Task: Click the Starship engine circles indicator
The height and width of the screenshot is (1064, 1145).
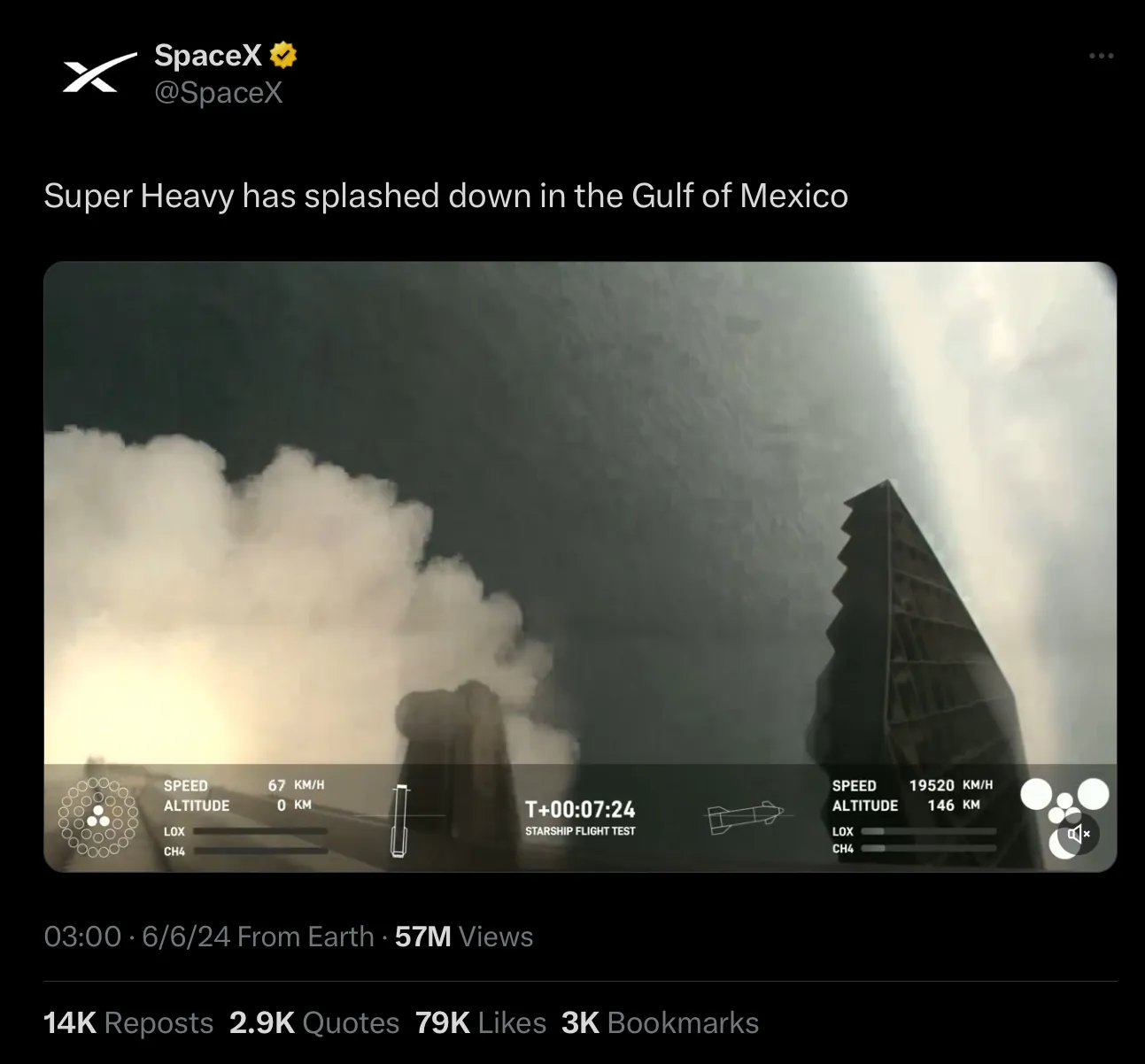Action: tap(1064, 816)
